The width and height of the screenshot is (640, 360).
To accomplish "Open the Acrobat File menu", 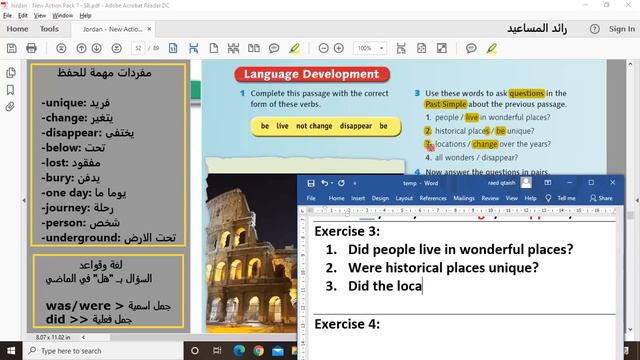I will pyautogui.click(x=7, y=16).
